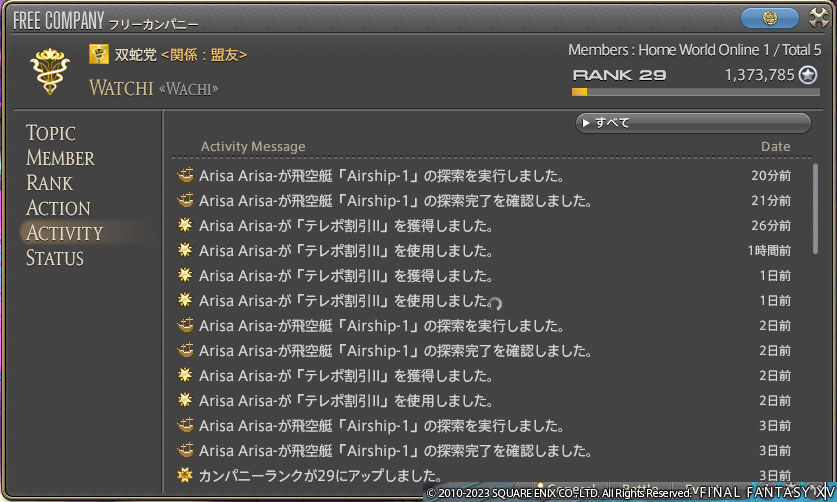837x502 pixels.
Task: Click the 双蛇党 Grand Company flag icon
Action: point(99,54)
